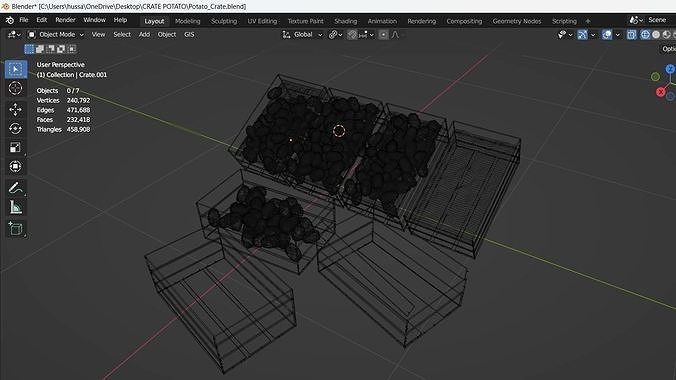This screenshot has height=380, width=676.
Task: Add a new workspace with plus
Action: coord(588,21)
